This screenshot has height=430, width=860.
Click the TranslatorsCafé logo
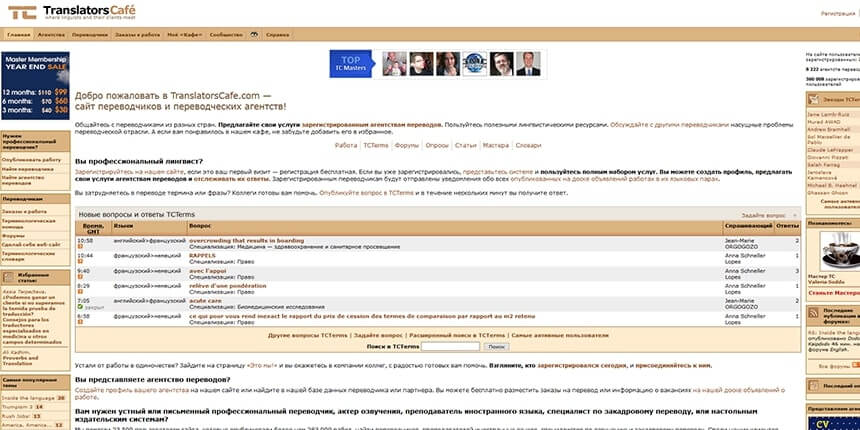coord(72,12)
